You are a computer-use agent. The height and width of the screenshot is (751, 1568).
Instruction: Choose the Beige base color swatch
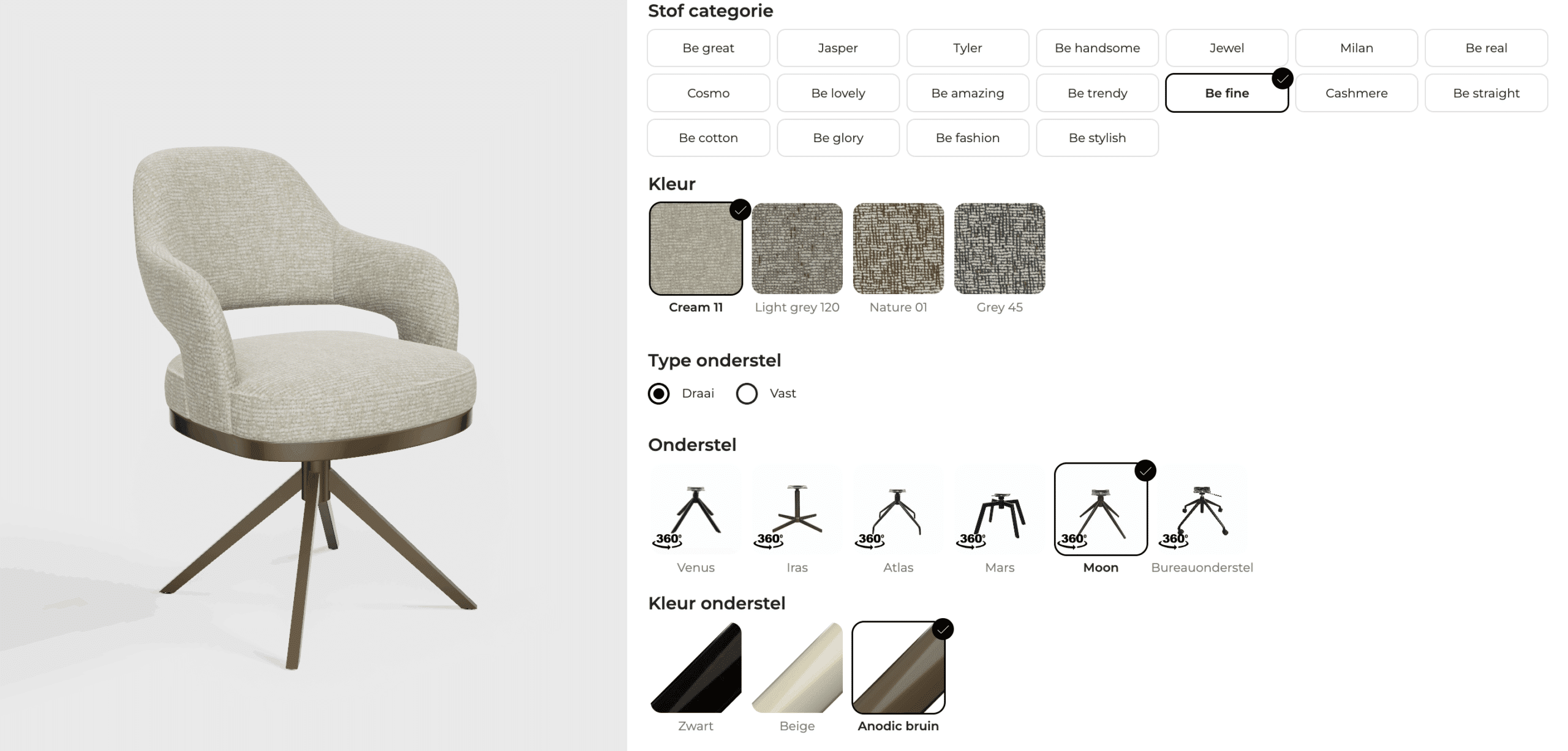(x=797, y=668)
